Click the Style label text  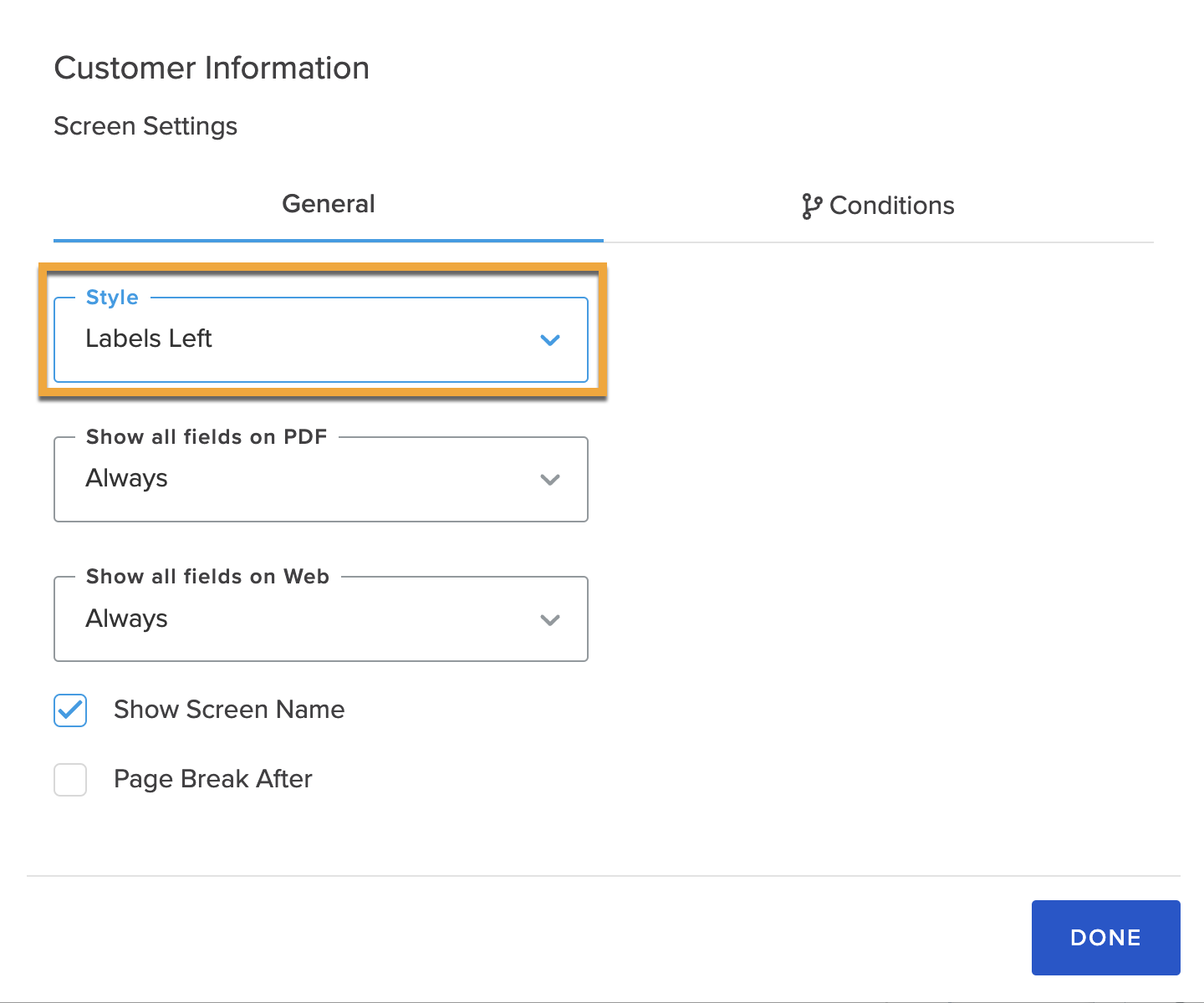click(x=112, y=298)
